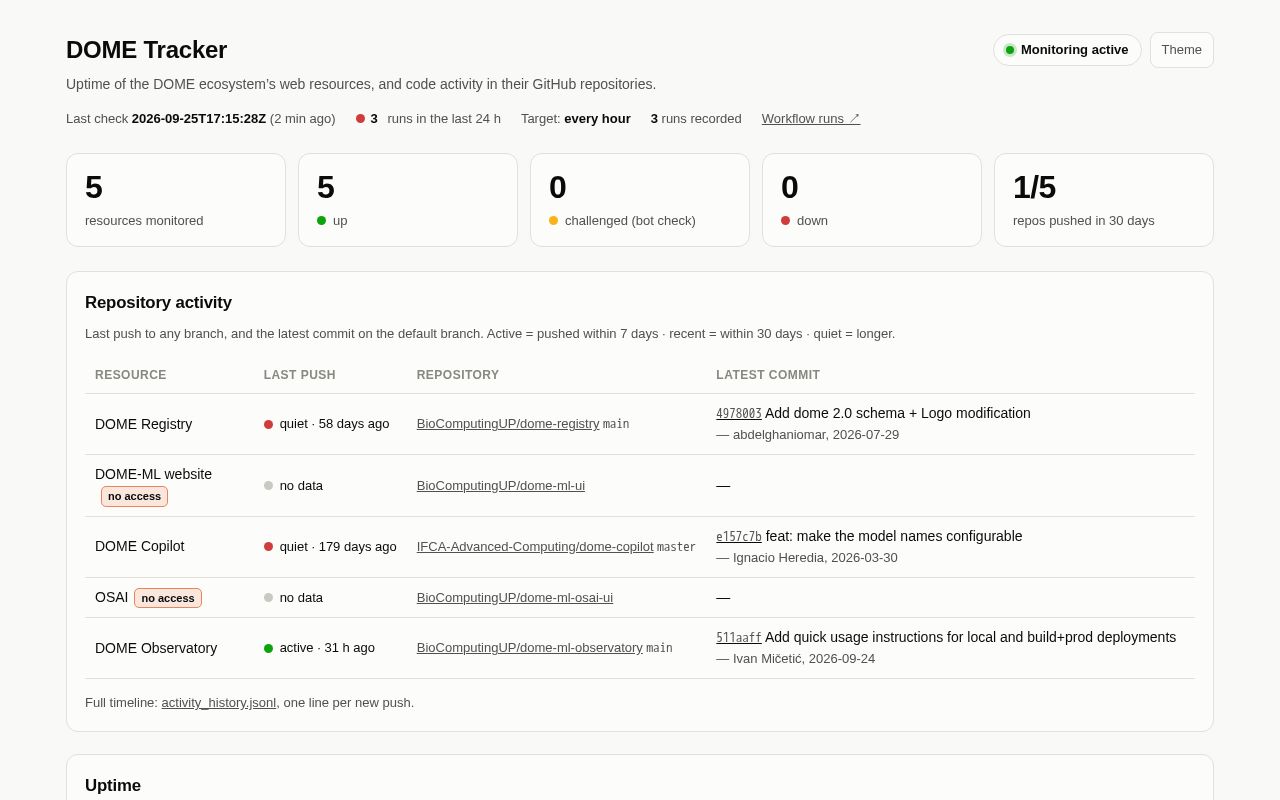Click the repos pushed in 30 days card

tap(1104, 200)
